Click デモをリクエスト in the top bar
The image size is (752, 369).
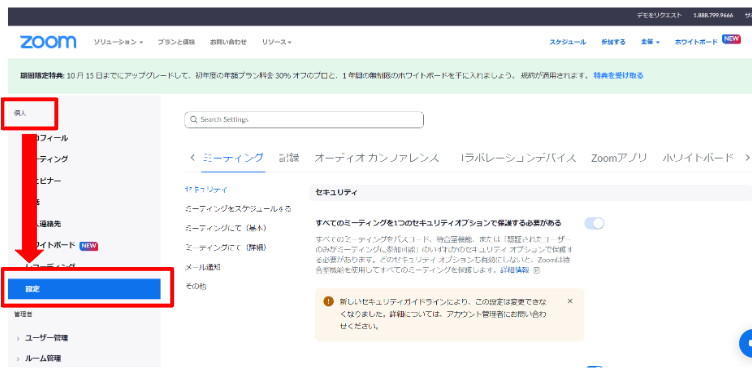coord(659,15)
